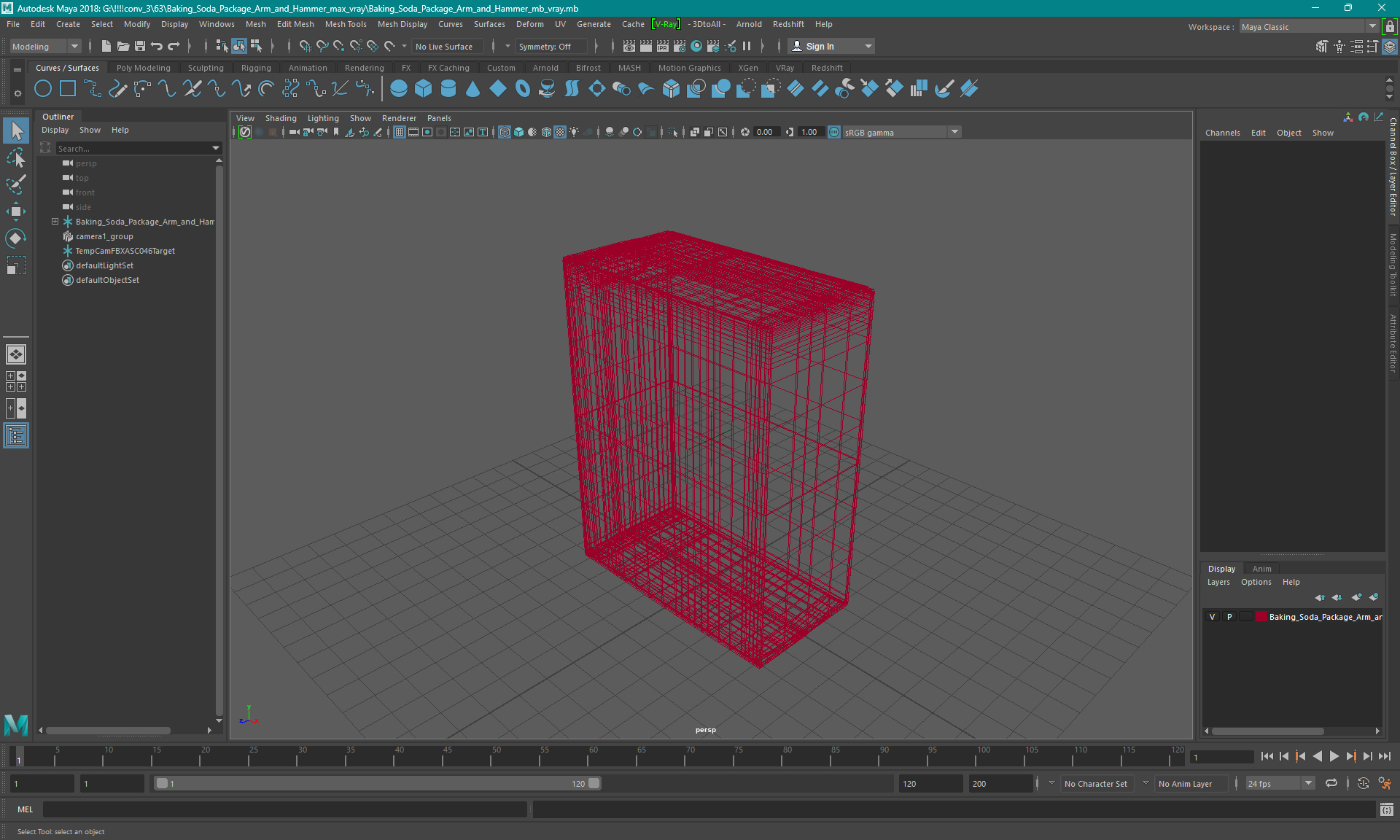Click the sRGB gamma color profile dropdown
Screen dimensions: 1400x840
(x=955, y=131)
